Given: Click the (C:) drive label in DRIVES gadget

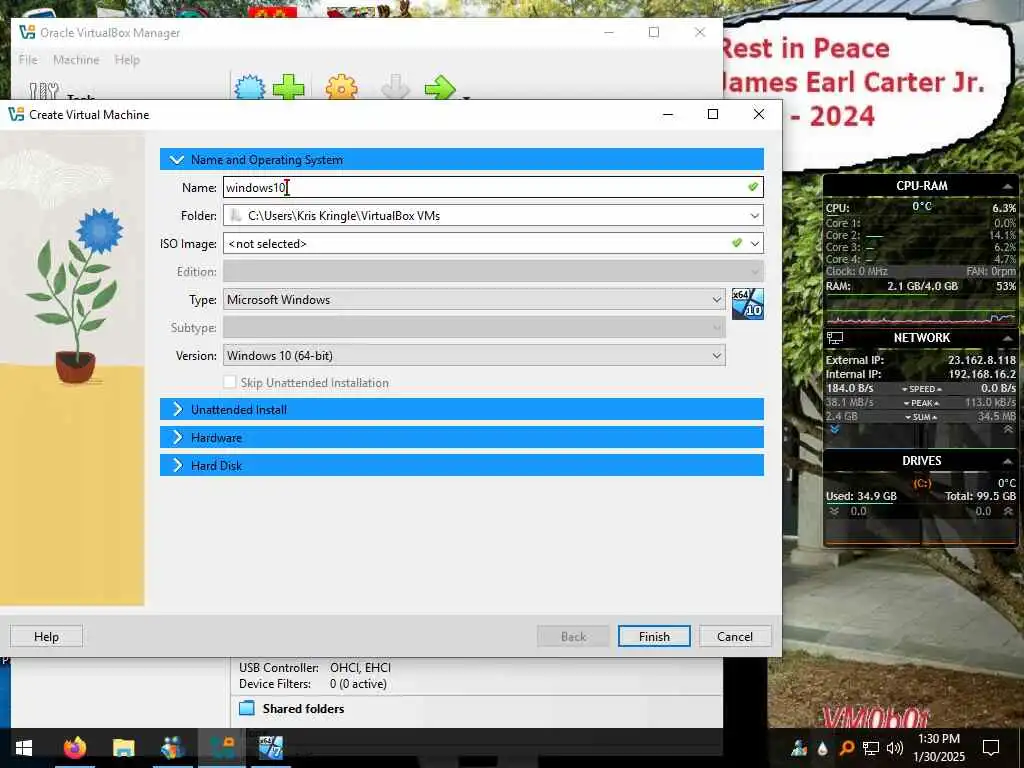Looking at the screenshot, I should point(922,483).
